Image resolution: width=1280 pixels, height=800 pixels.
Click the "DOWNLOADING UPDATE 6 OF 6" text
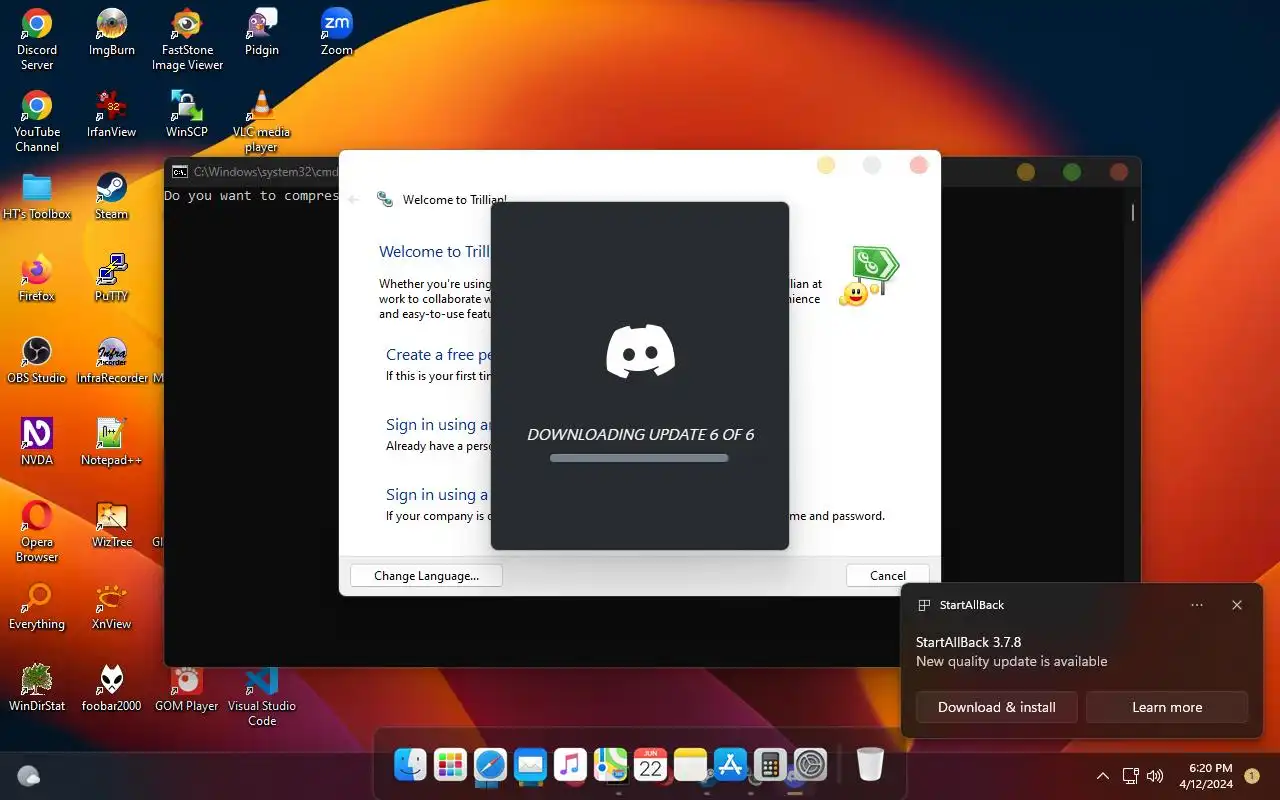pos(640,434)
